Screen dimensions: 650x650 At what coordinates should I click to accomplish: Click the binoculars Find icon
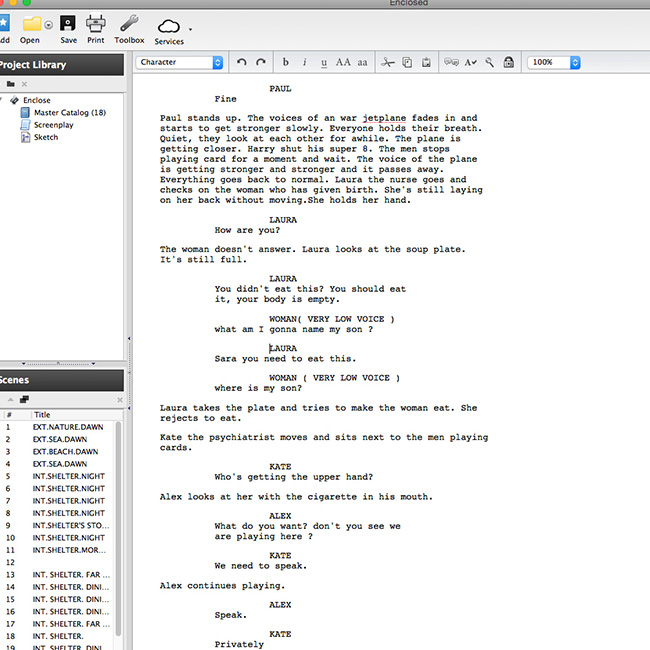coord(451,62)
